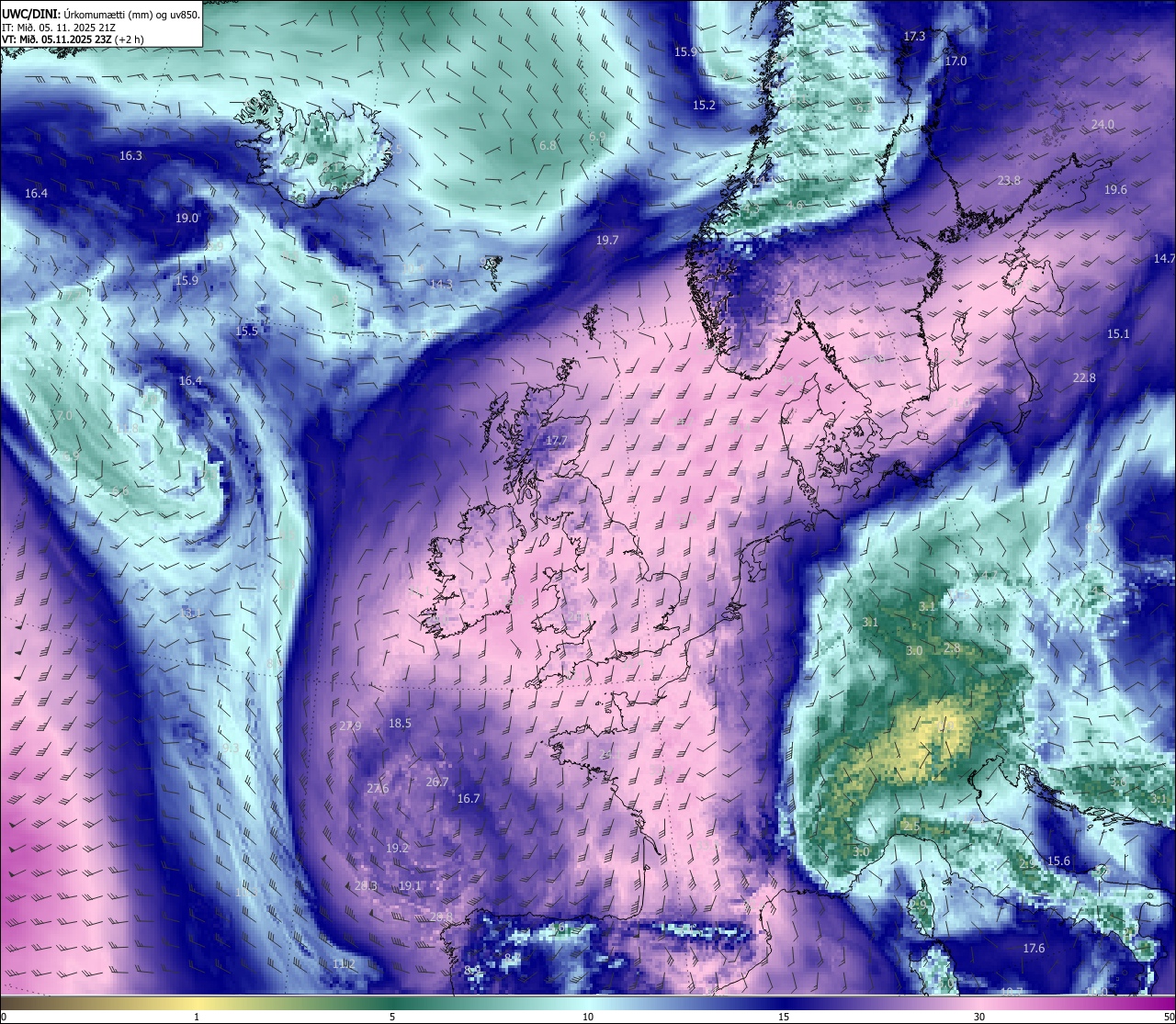Click the 26.7 value label
The width and height of the screenshot is (1176, 1024).
tap(437, 782)
